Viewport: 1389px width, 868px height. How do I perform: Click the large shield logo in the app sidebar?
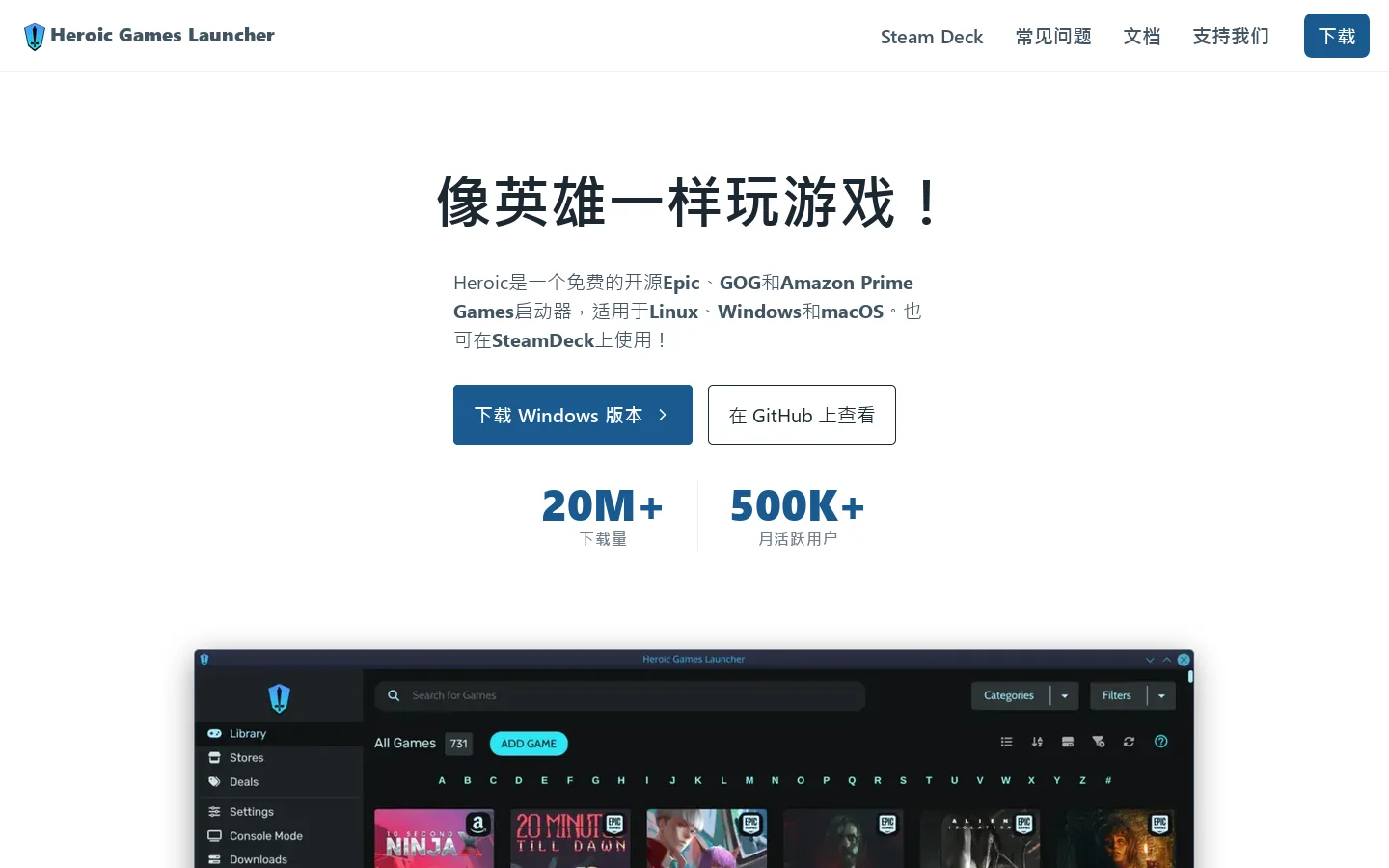coord(280,697)
